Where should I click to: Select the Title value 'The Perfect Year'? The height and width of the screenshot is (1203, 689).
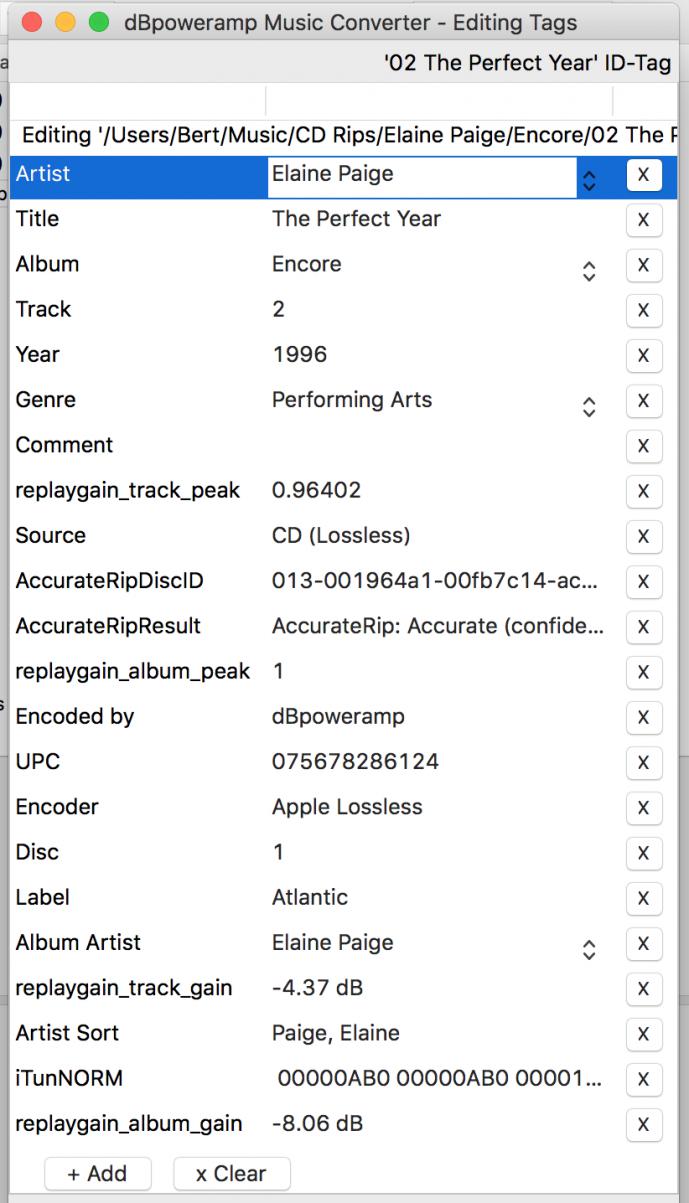(356, 219)
